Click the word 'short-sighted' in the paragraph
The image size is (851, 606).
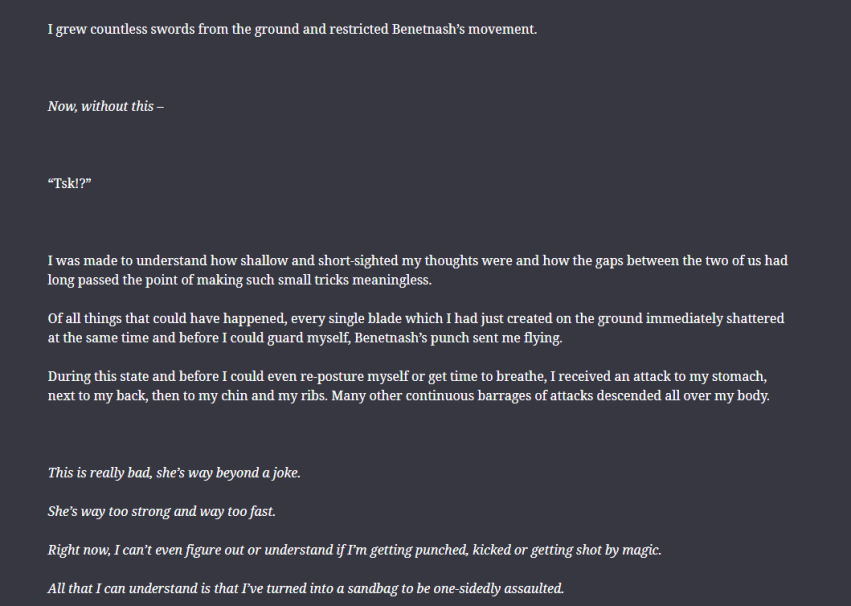click(358, 261)
